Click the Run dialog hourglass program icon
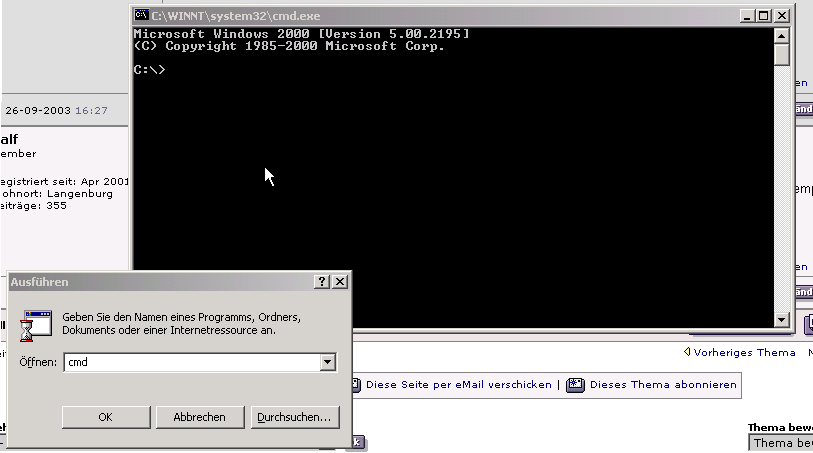The height and width of the screenshot is (453, 813). pyautogui.click(x=36, y=325)
